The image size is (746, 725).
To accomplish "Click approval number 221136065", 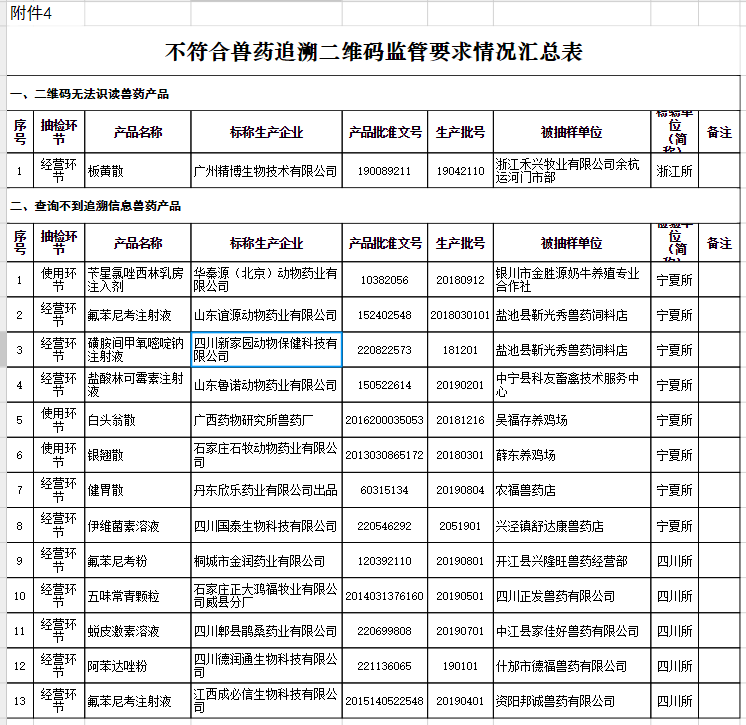I will pyautogui.click(x=384, y=666).
